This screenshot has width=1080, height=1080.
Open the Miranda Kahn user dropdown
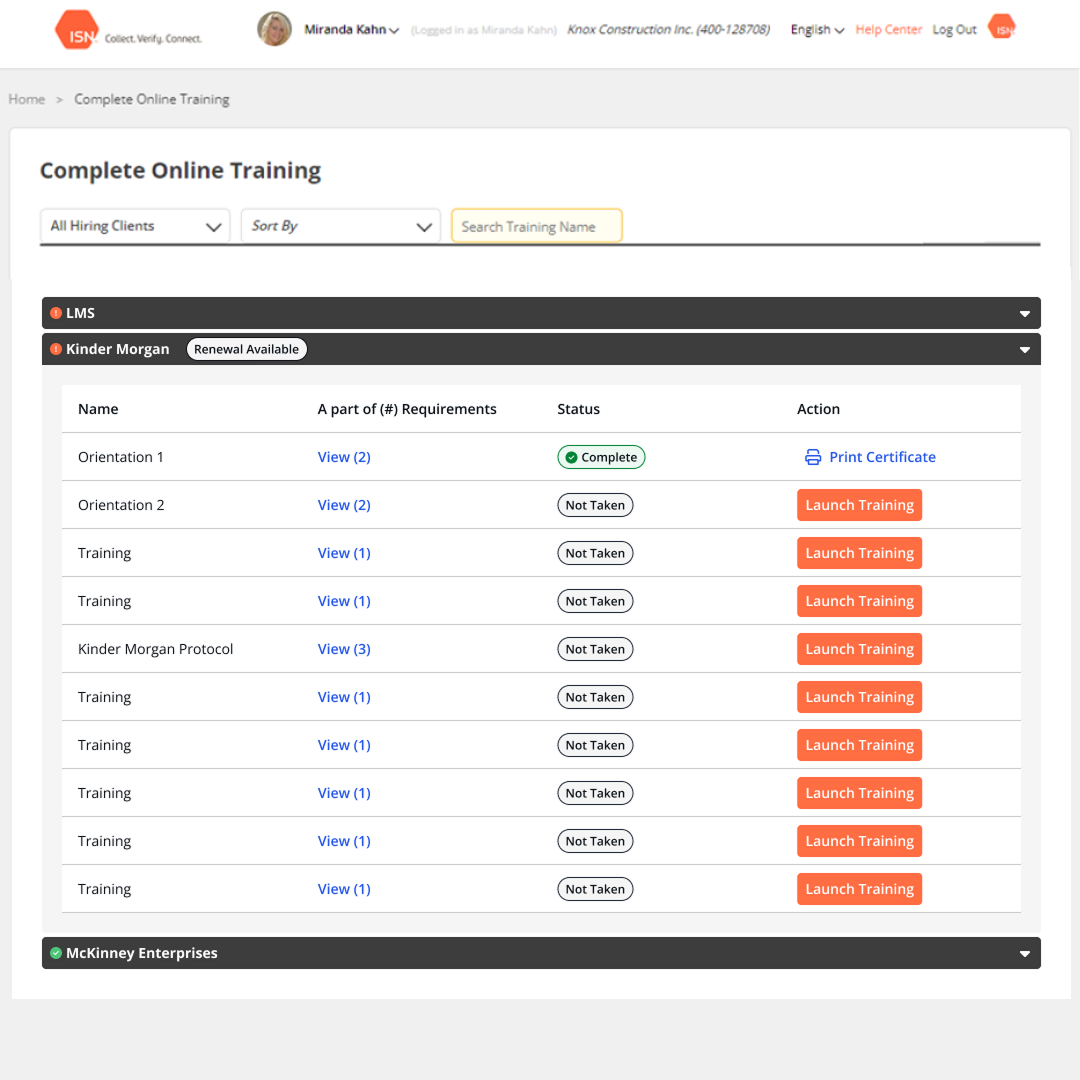tap(351, 30)
